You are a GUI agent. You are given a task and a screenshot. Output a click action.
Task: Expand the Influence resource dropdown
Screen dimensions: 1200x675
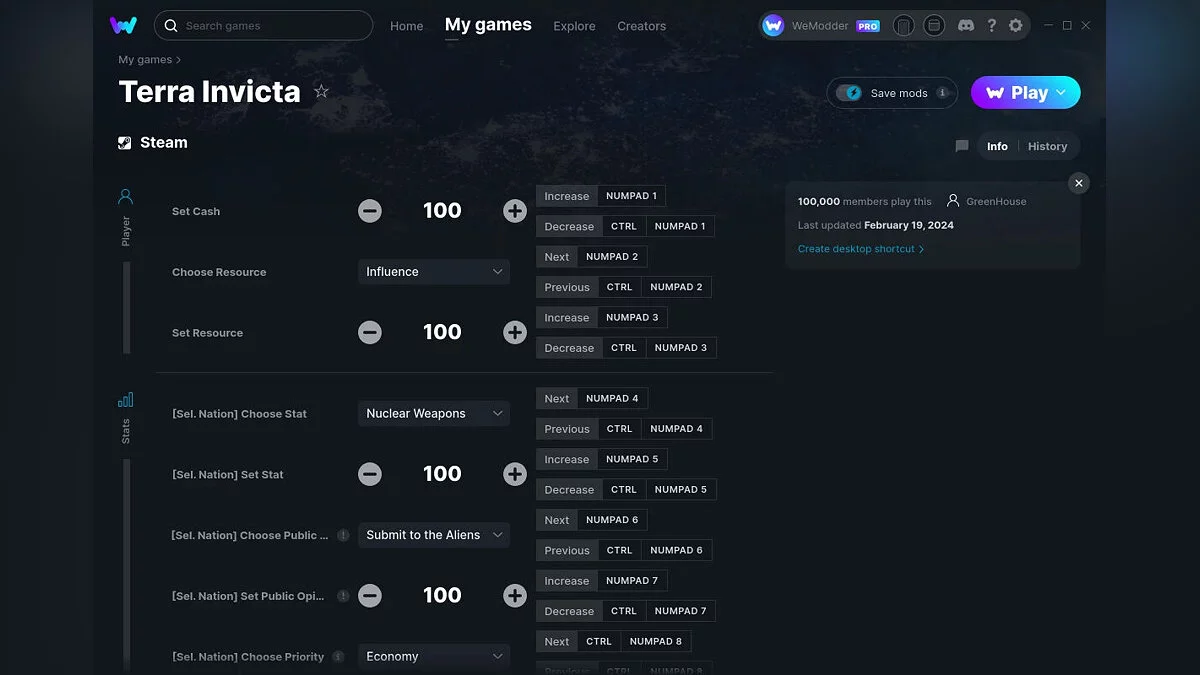tap(434, 272)
